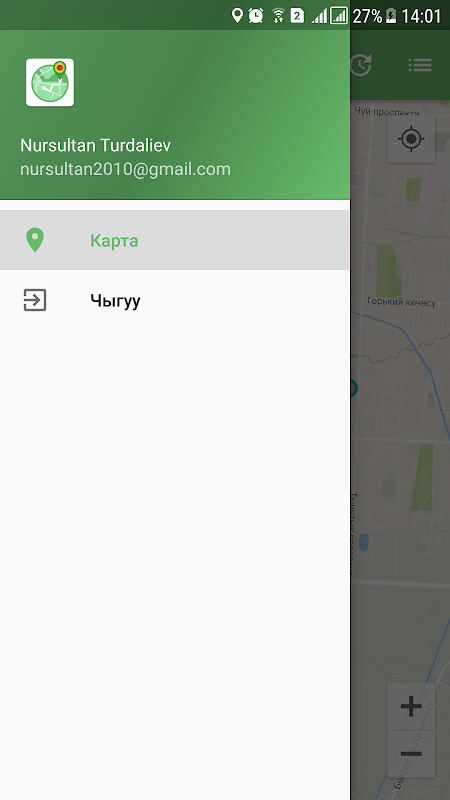450x800 pixels.
Task: Tap the alarm icon in status bar
Action: (256, 16)
